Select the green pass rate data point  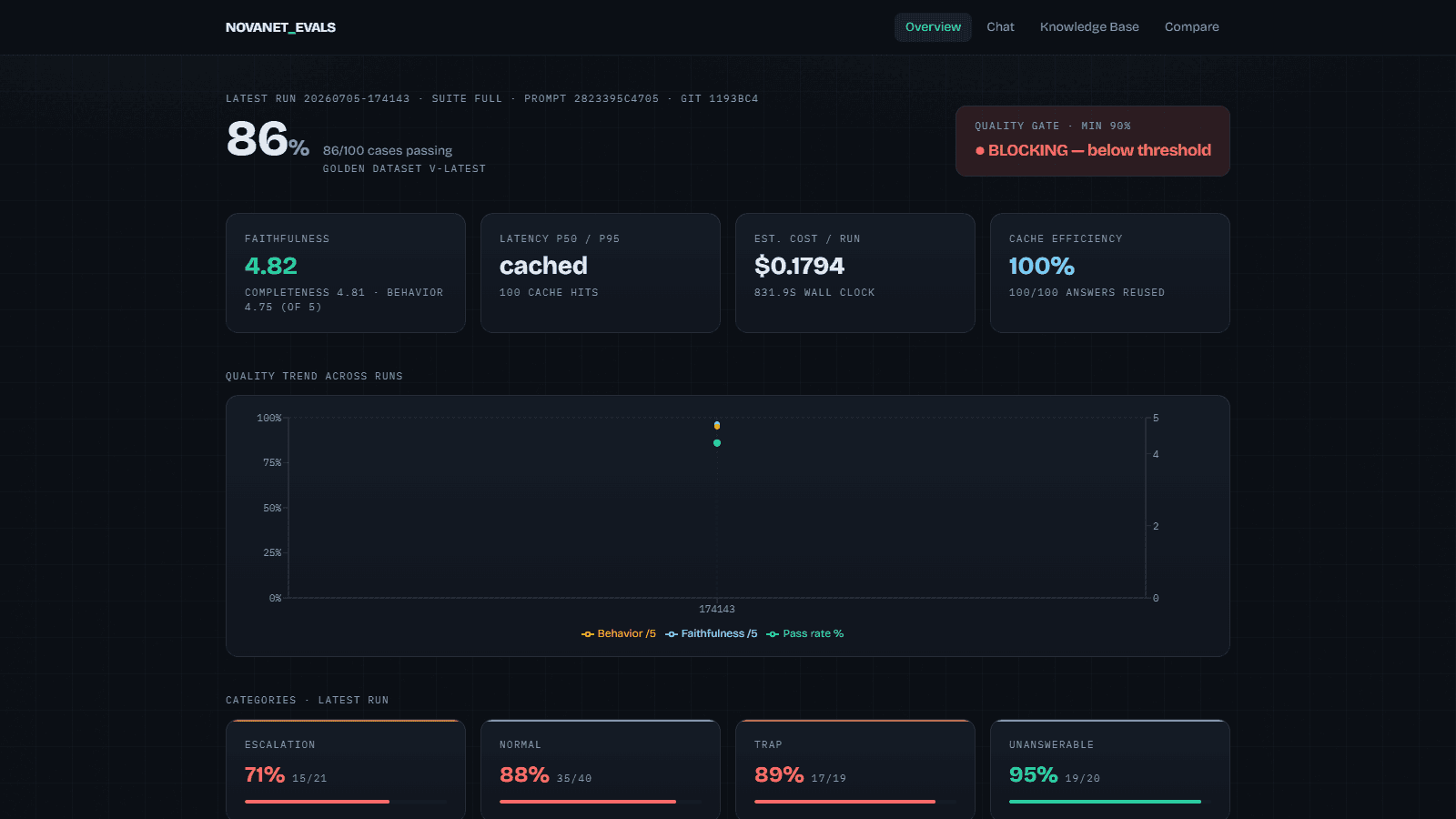[717, 443]
